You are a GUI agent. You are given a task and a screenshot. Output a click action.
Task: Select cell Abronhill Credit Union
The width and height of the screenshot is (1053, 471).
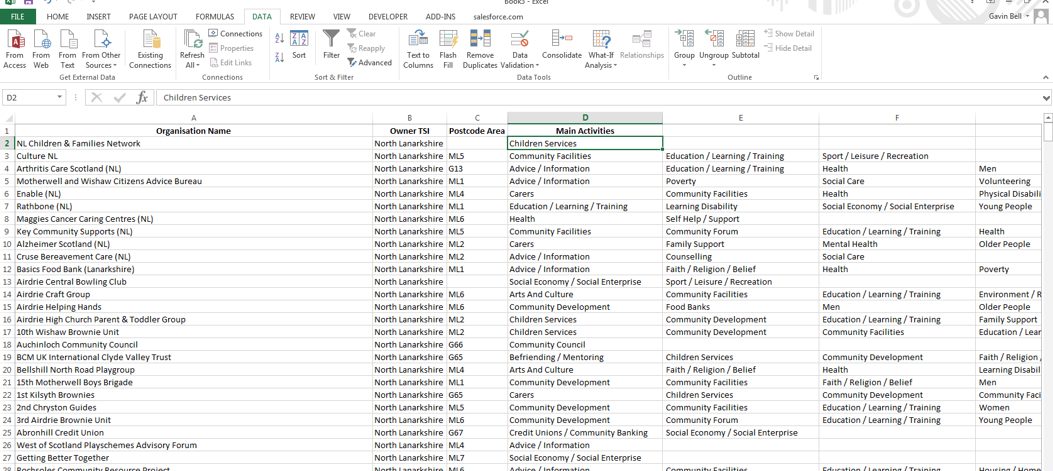[x=193, y=433]
